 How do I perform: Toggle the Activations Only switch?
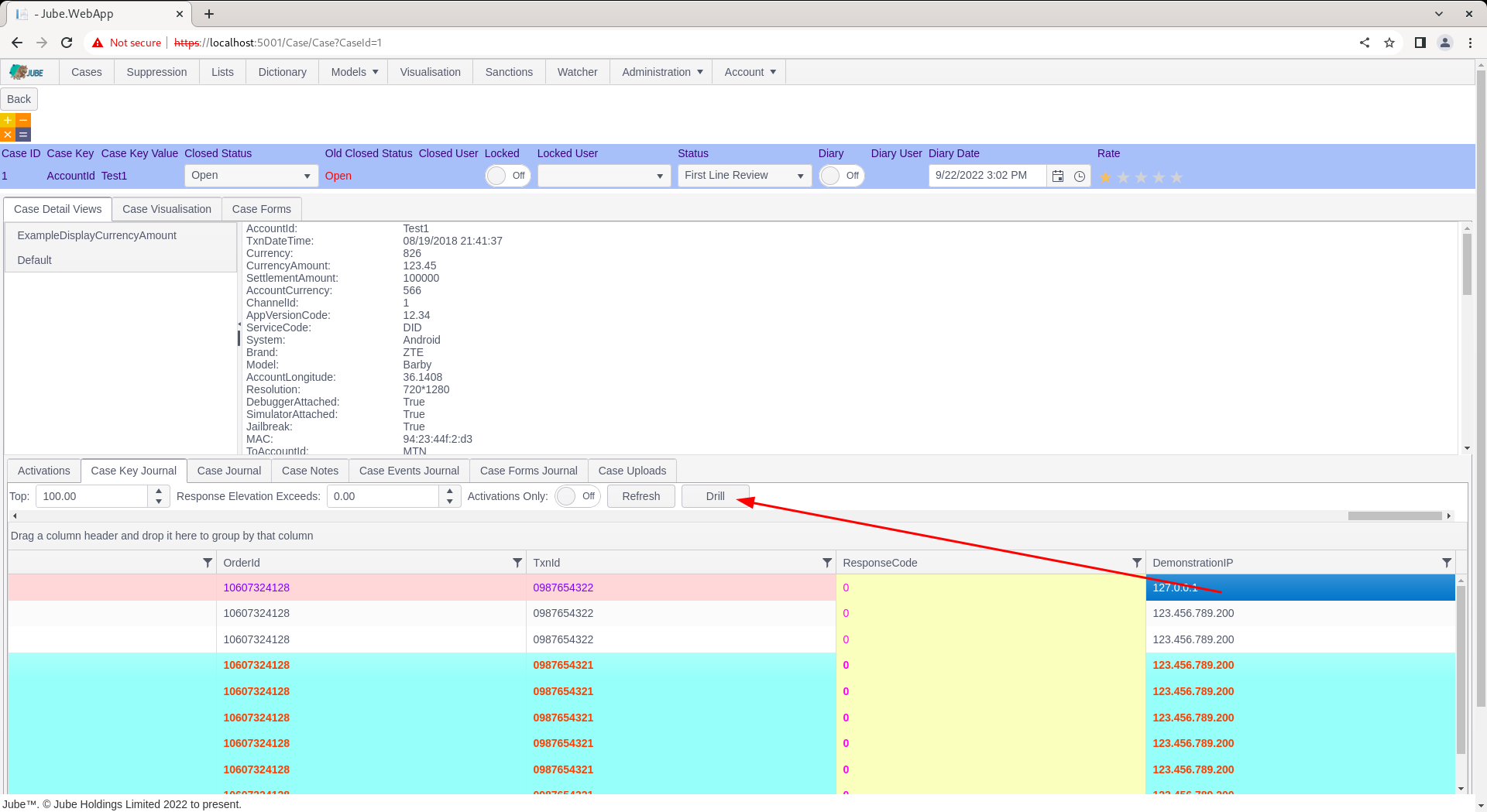click(578, 496)
